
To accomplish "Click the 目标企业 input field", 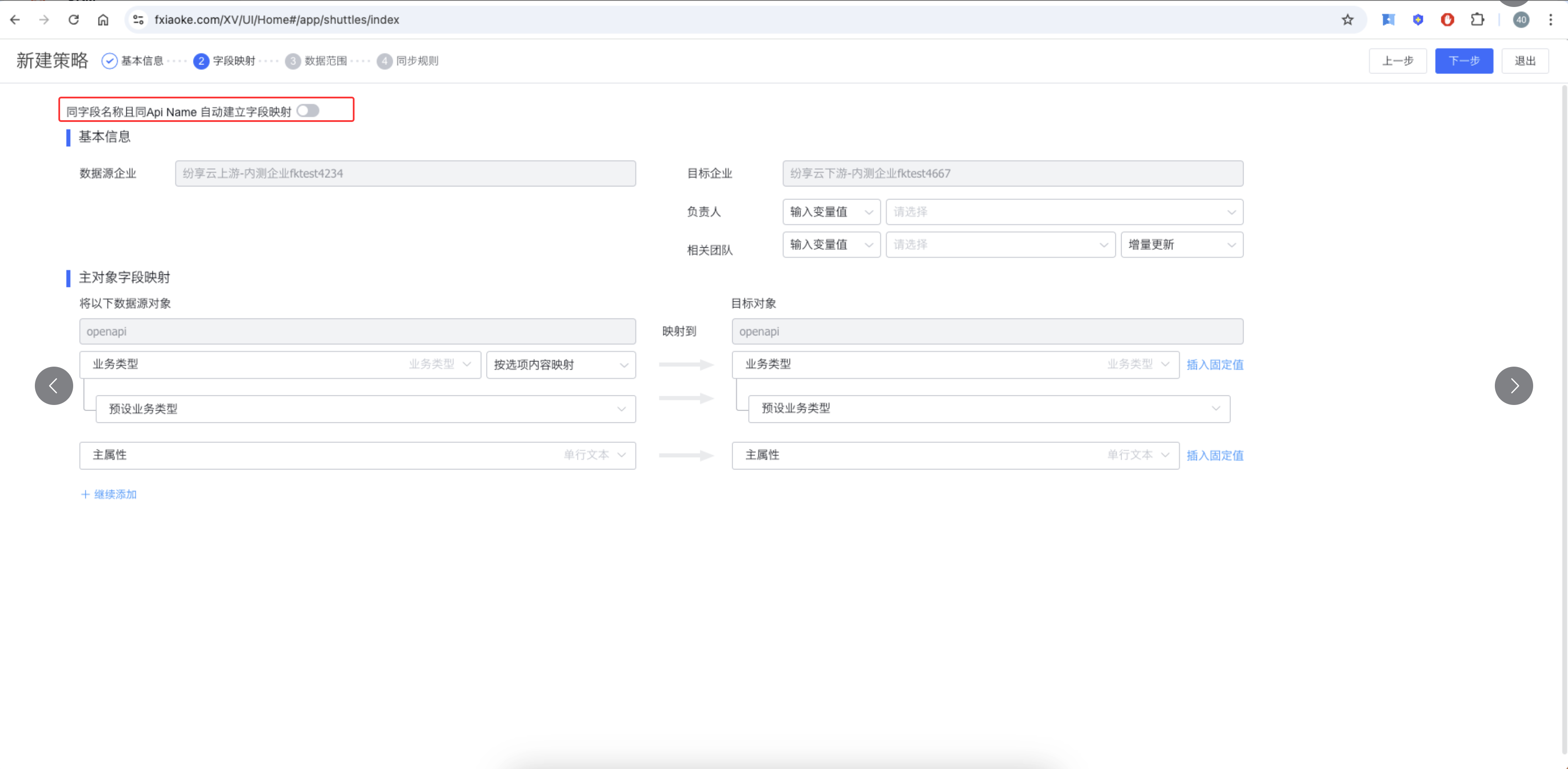I will click(1012, 173).
